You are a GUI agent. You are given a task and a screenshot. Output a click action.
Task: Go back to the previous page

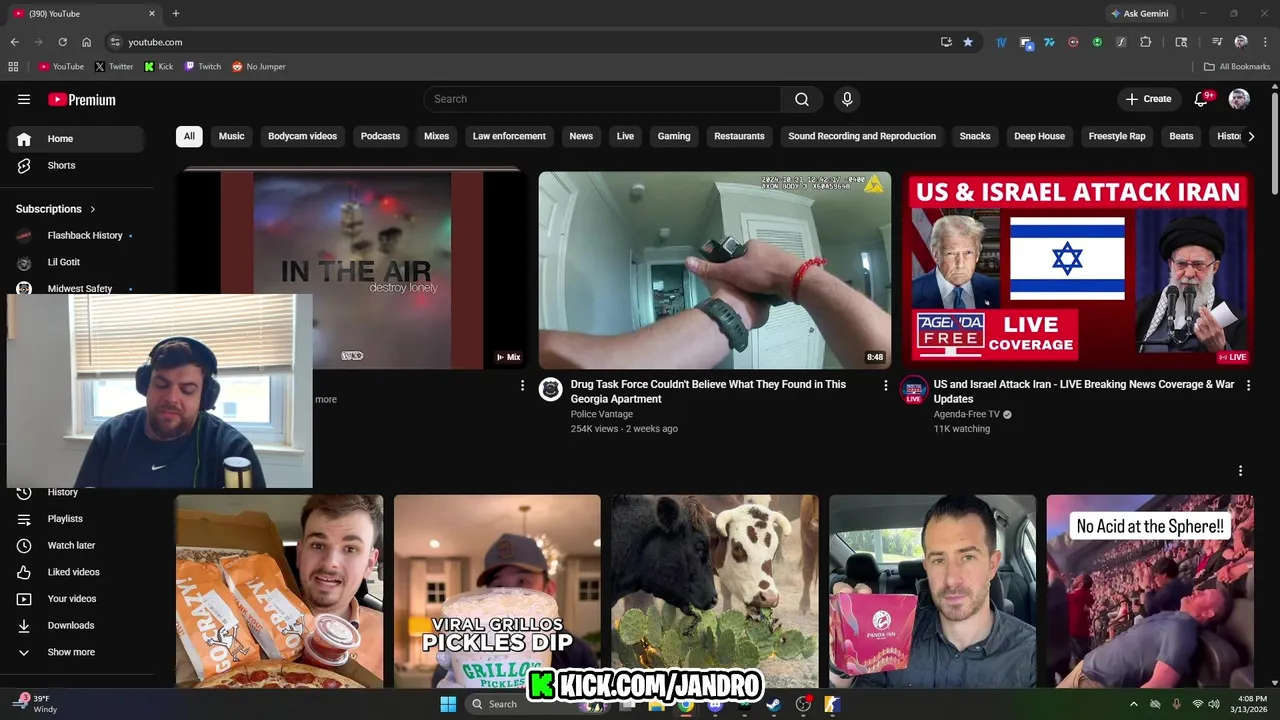pyautogui.click(x=14, y=42)
